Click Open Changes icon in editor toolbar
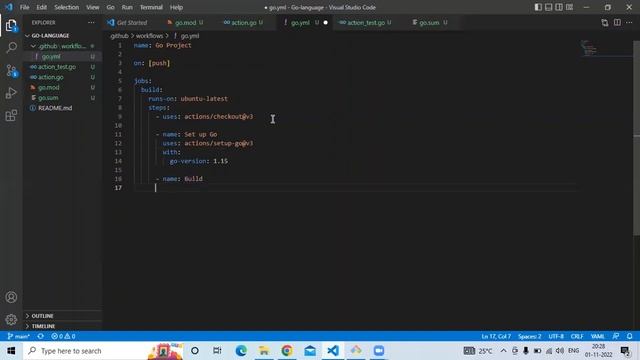 point(604,23)
